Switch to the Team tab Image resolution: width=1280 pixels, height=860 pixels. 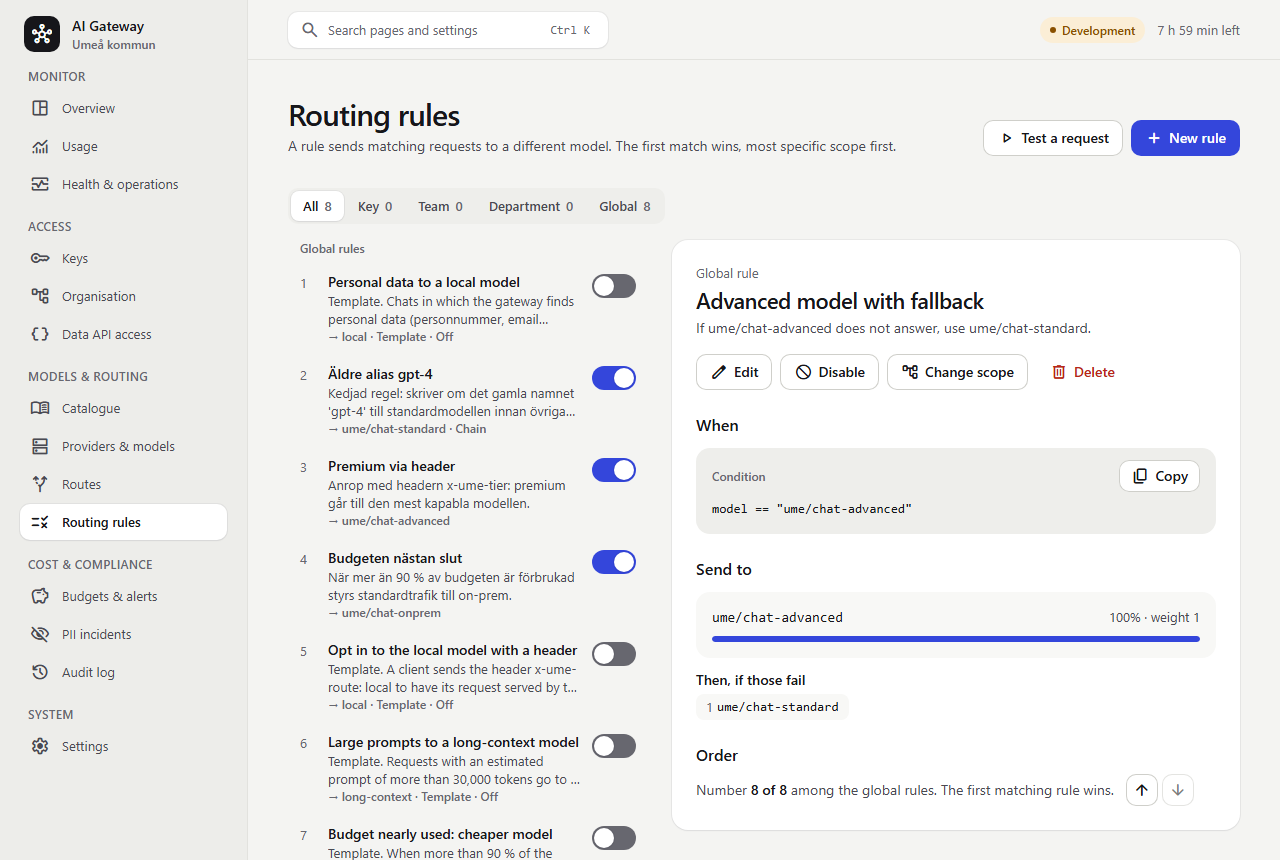[440, 206]
